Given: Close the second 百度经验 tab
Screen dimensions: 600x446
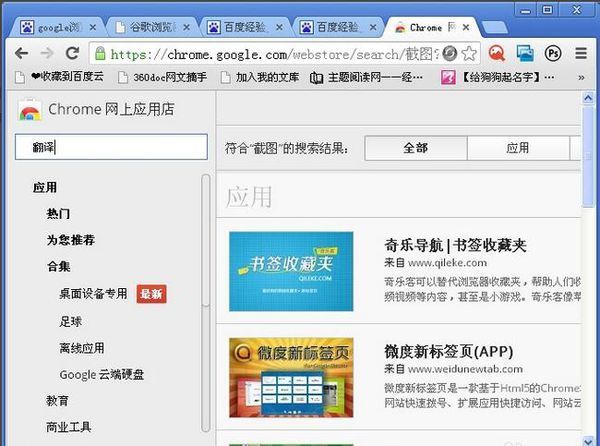Looking at the screenshot, I should 373,28.
